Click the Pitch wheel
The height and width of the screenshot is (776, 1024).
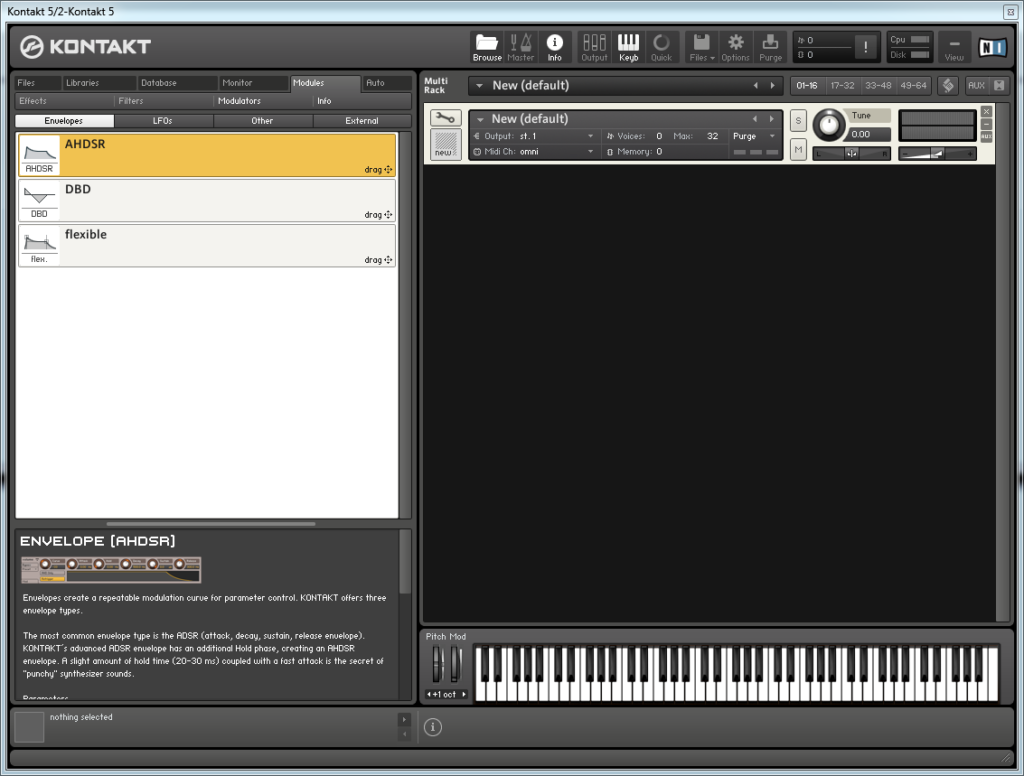click(438, 664)
